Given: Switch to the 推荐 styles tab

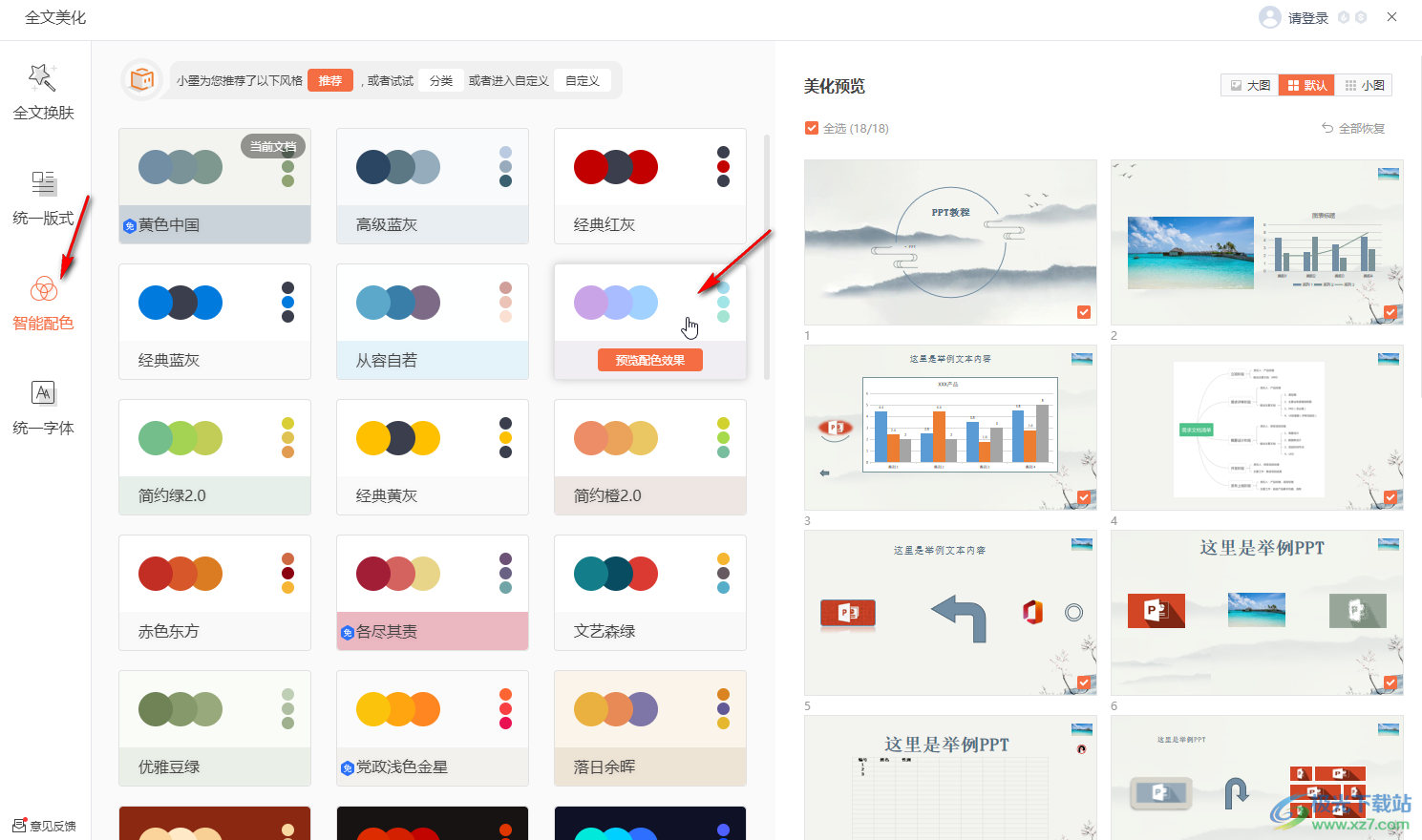Looking at the screenshot, I should click(x=330, y=81).
